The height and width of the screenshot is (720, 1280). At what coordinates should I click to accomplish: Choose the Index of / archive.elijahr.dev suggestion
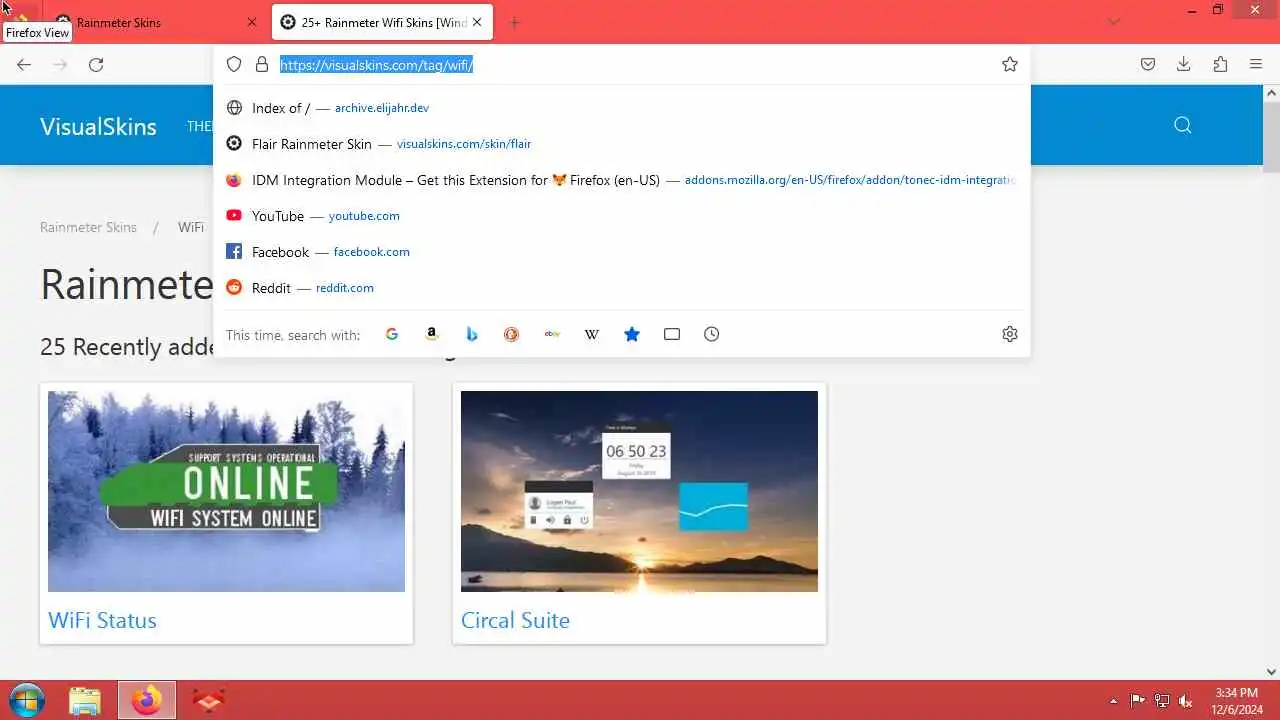click(622, 108)
